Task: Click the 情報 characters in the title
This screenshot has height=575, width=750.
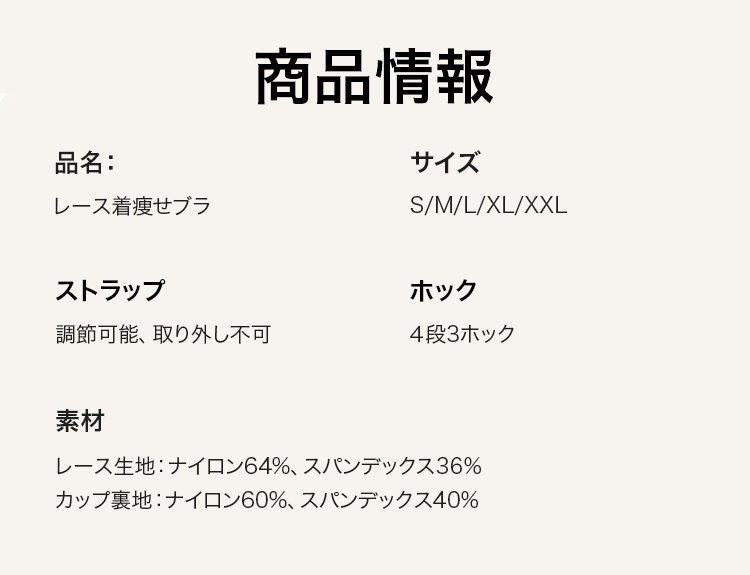Action: pyautogui.click(x=434, y=77)
